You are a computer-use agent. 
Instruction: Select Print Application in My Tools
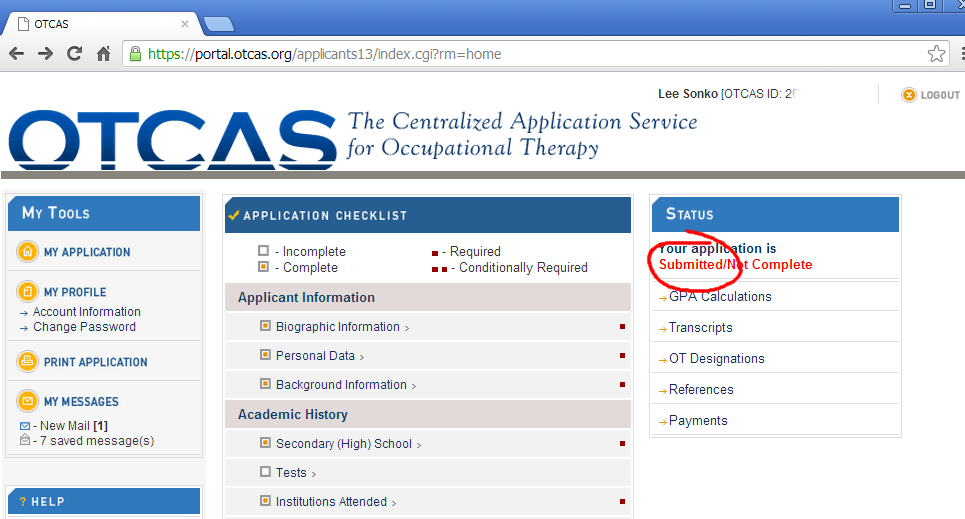[95, 362]
